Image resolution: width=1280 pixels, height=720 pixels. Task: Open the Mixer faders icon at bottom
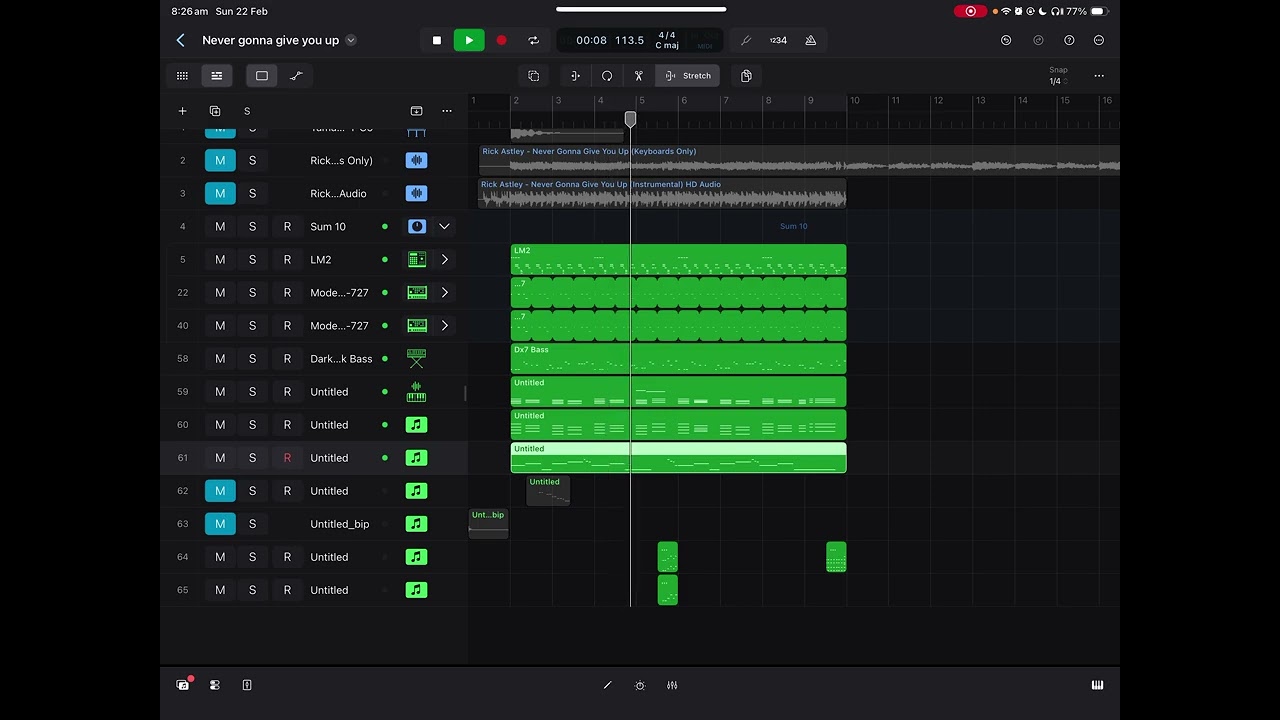[672, 685]
